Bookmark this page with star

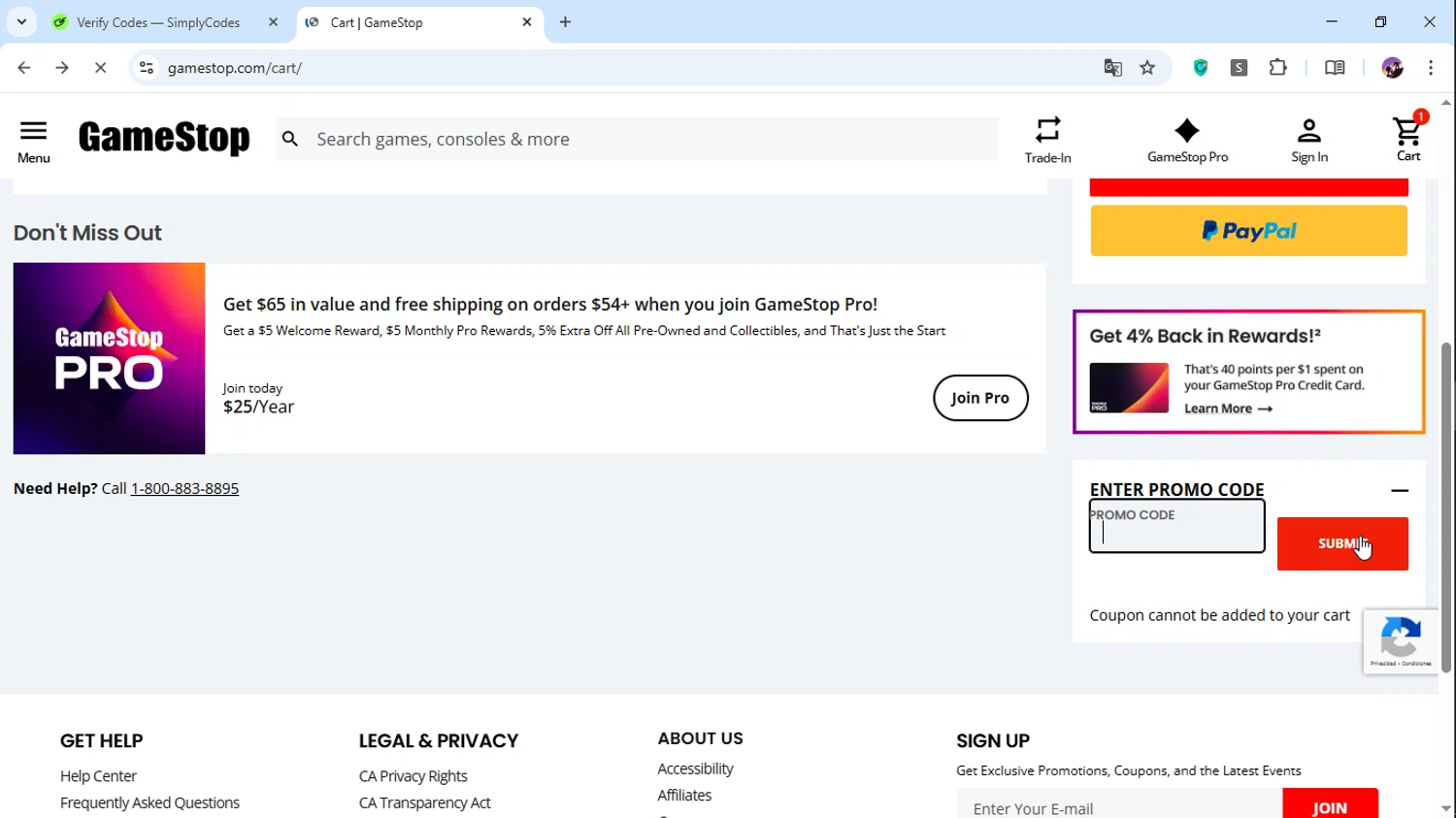pos(1147,68)
